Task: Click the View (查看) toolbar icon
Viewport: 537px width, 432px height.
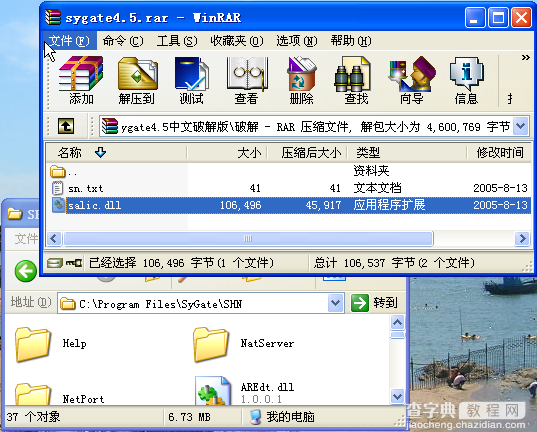Action: [247, 80]
